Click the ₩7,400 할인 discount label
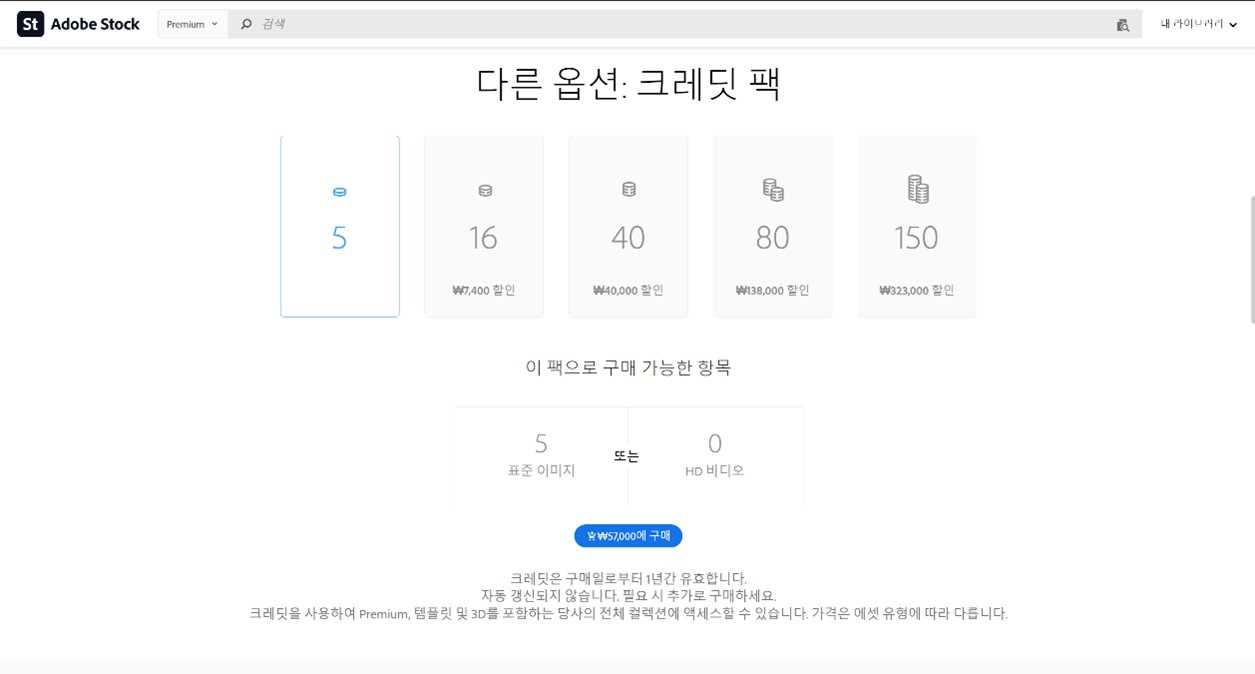 [x=484, y=290]
